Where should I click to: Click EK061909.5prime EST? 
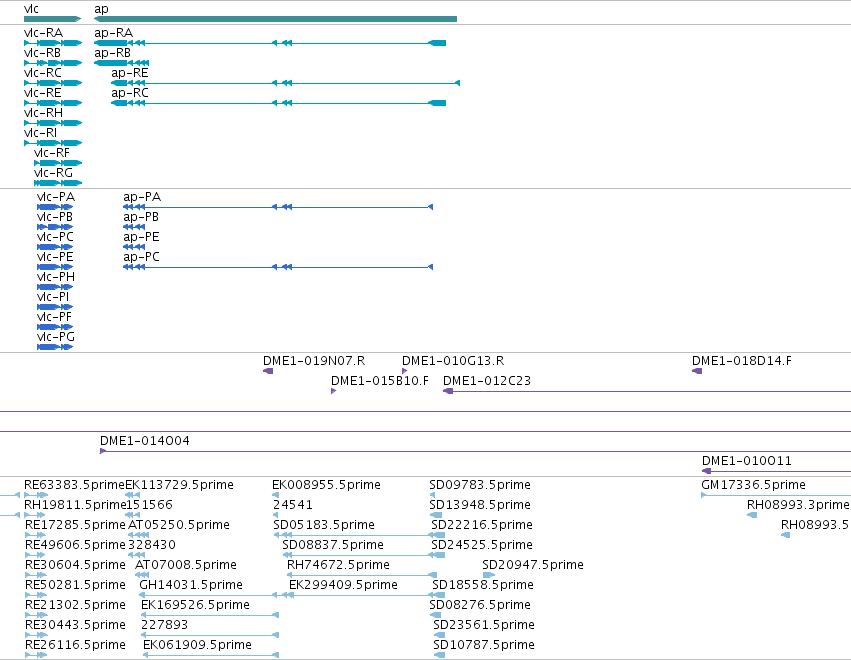(x=211, y=655)
